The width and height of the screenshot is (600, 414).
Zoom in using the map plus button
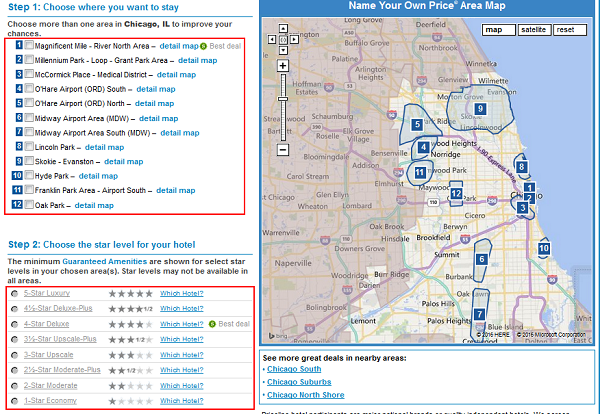[283, 66]
